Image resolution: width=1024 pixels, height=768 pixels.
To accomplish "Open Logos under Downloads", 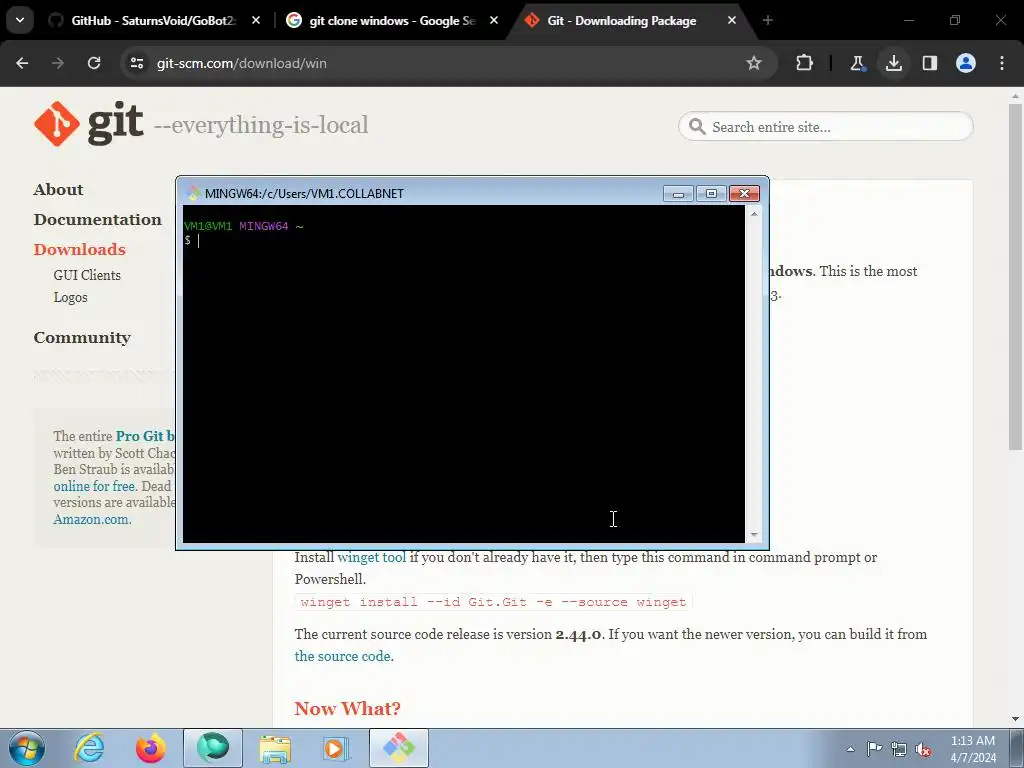I will click(x=70, y=297).
